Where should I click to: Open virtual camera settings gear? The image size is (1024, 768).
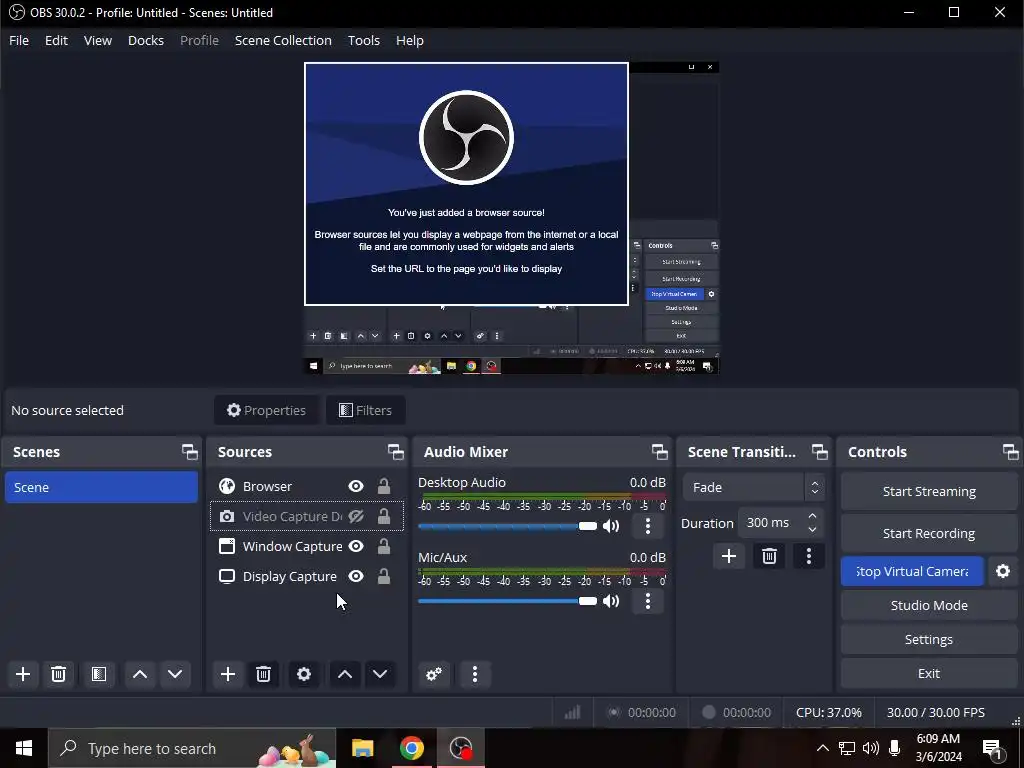coord(1003,571)
